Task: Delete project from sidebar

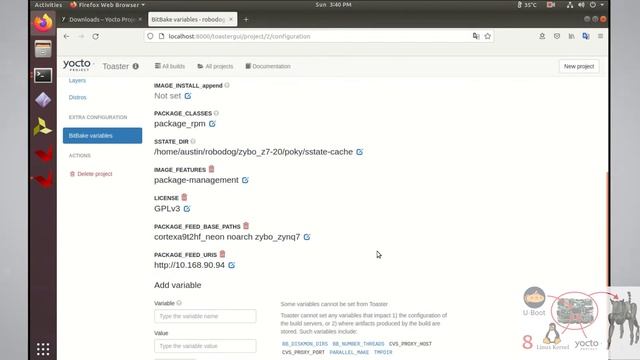Action: (x=91, y=174)
